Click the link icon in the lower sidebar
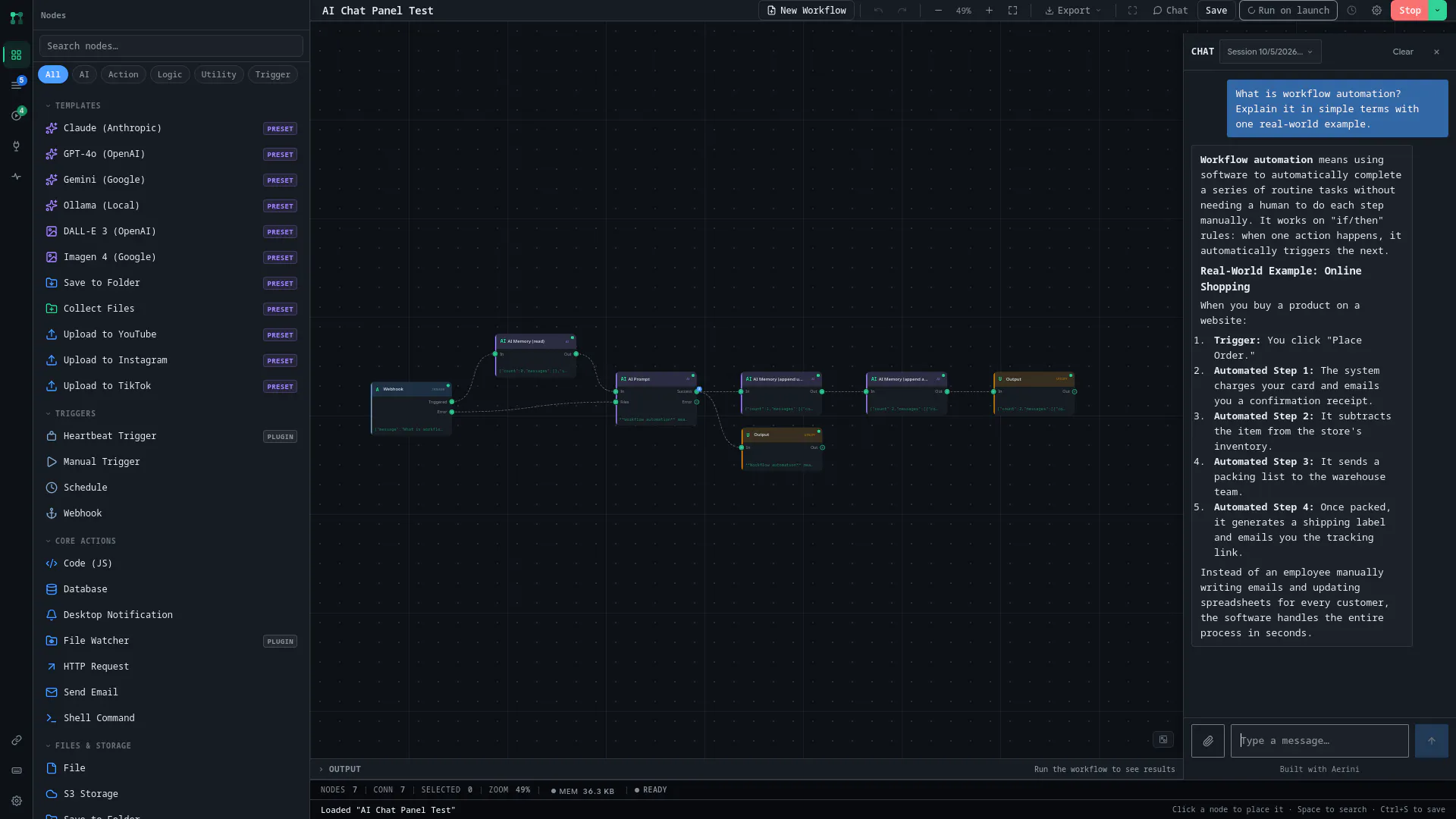 click(16, 740)
